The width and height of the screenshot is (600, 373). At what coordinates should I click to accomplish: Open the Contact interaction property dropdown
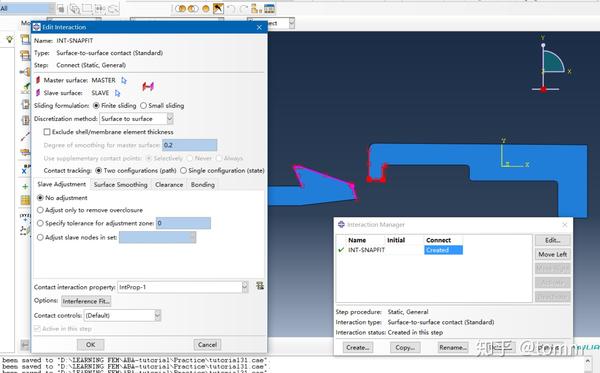click(x=245, y=287)
